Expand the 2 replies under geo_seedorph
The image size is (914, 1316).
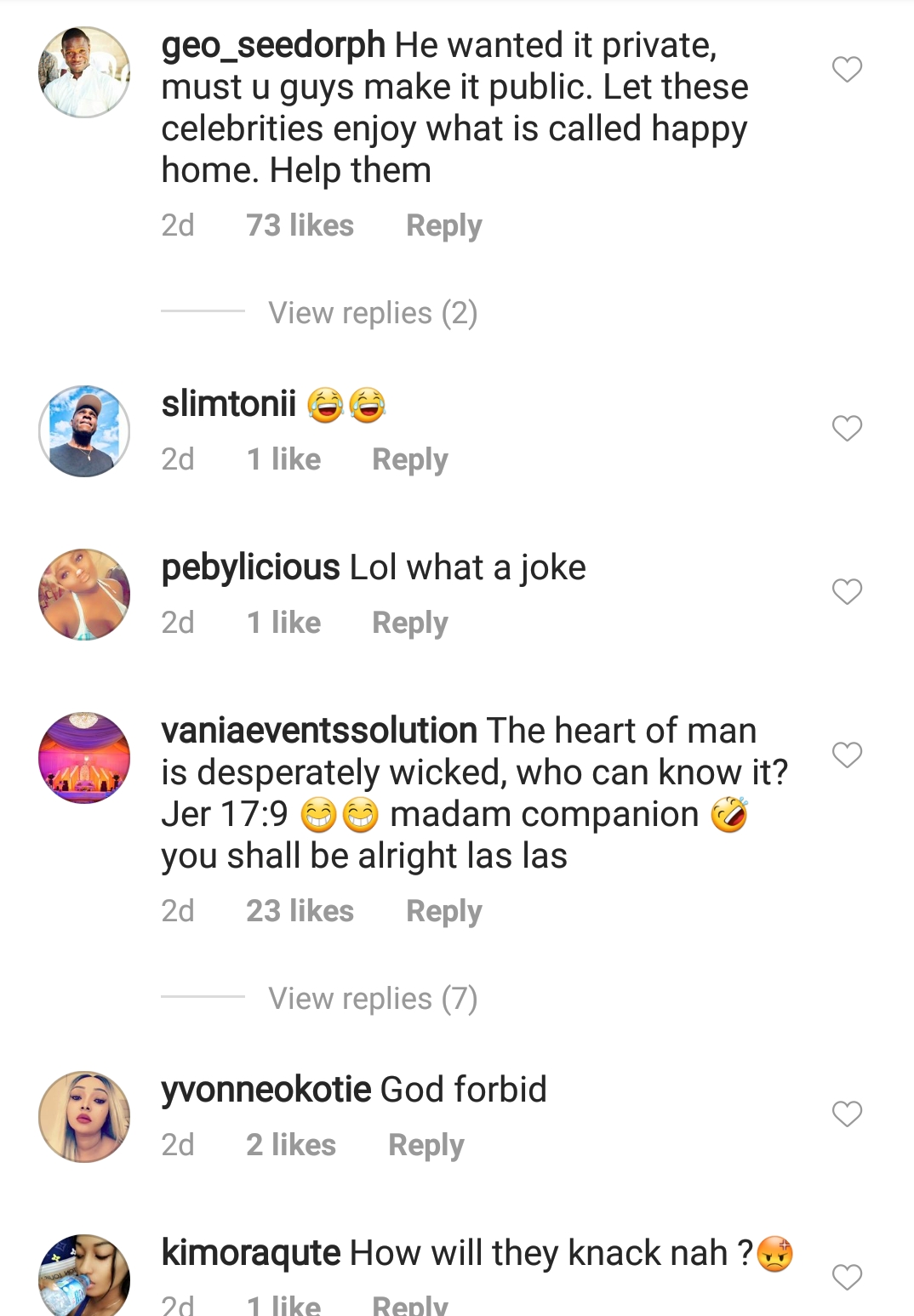pyautogui.click(x=373, y=313)
